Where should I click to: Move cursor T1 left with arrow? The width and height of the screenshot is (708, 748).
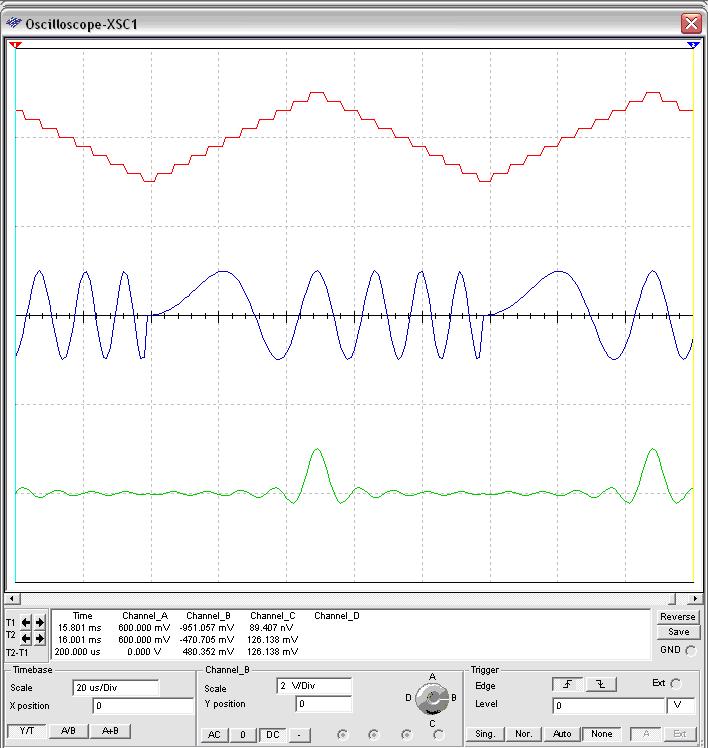[27, 623]
